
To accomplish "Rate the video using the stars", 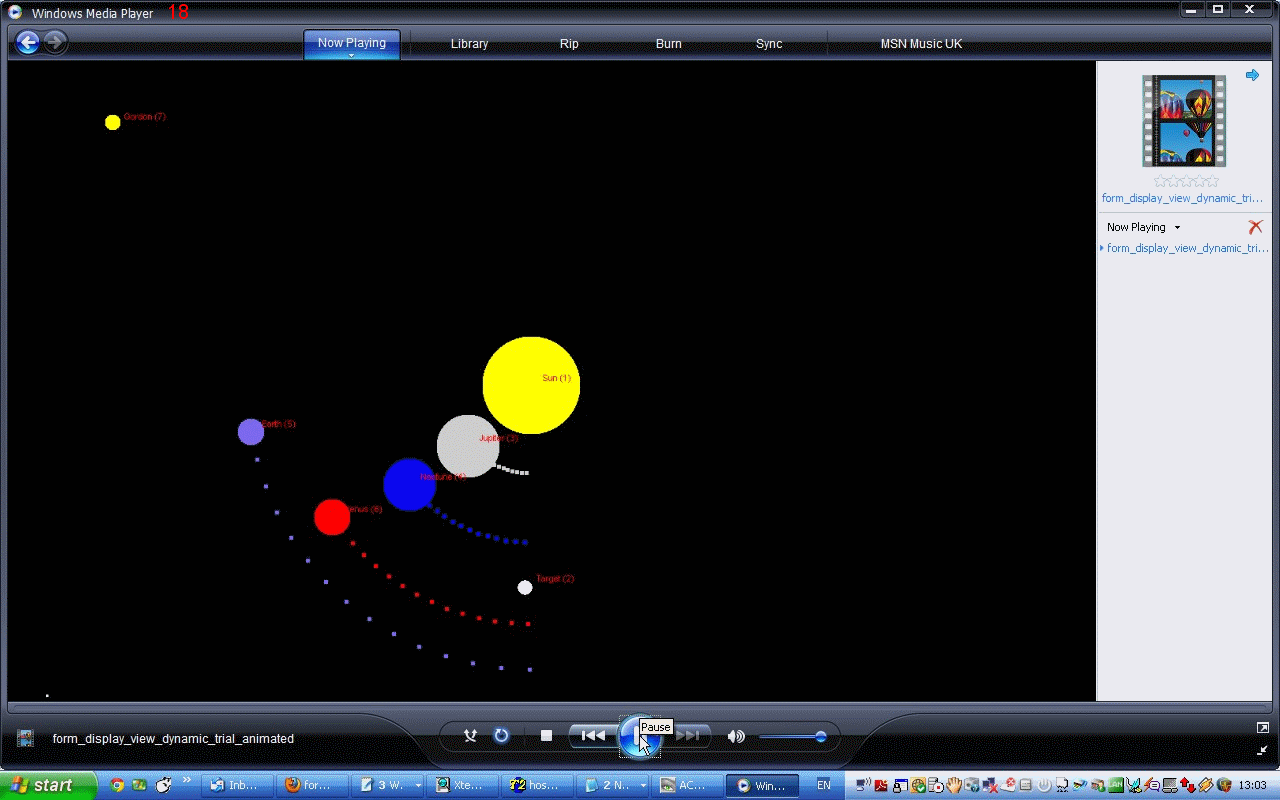I will pyautogui.click(x=1186, y=181).
